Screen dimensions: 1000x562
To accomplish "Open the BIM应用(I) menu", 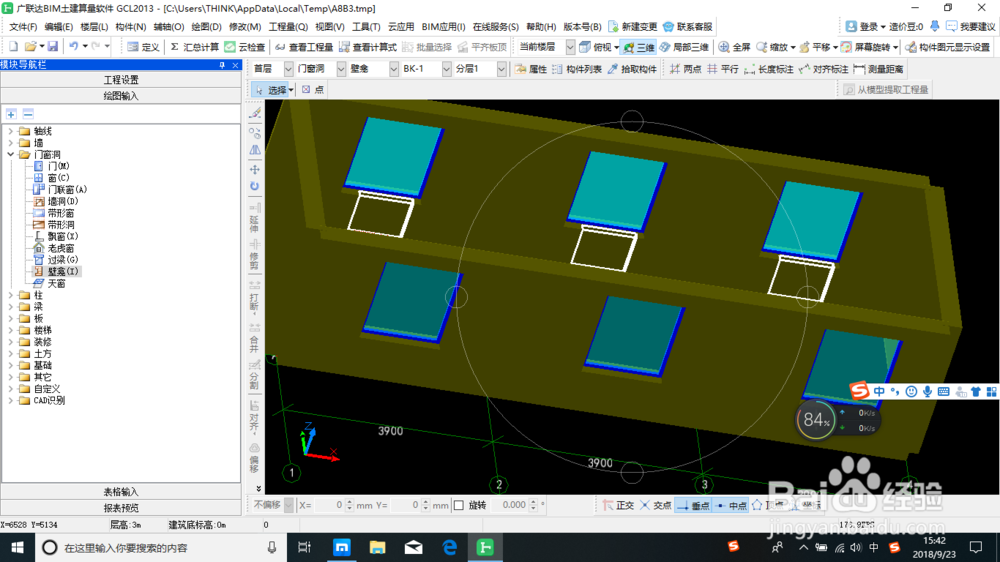I will pyautogui.click(x=443, y=27).
